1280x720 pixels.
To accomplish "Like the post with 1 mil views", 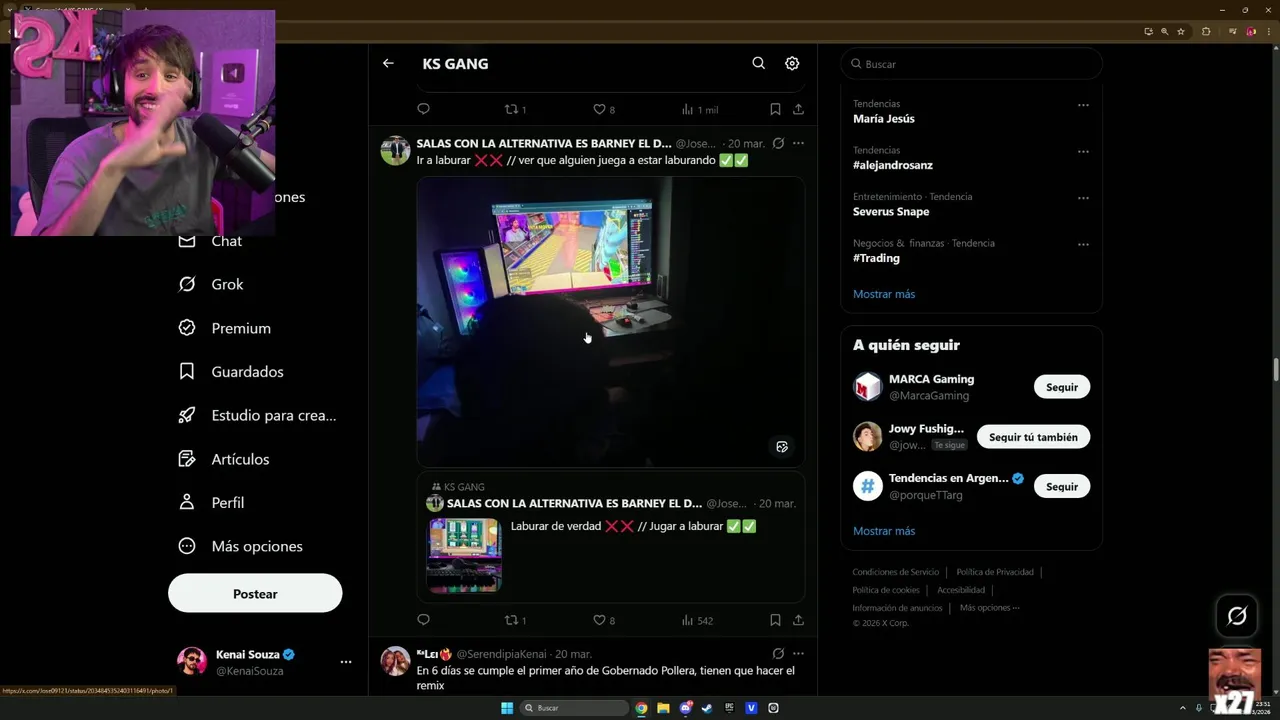I will tap(604, 109).
